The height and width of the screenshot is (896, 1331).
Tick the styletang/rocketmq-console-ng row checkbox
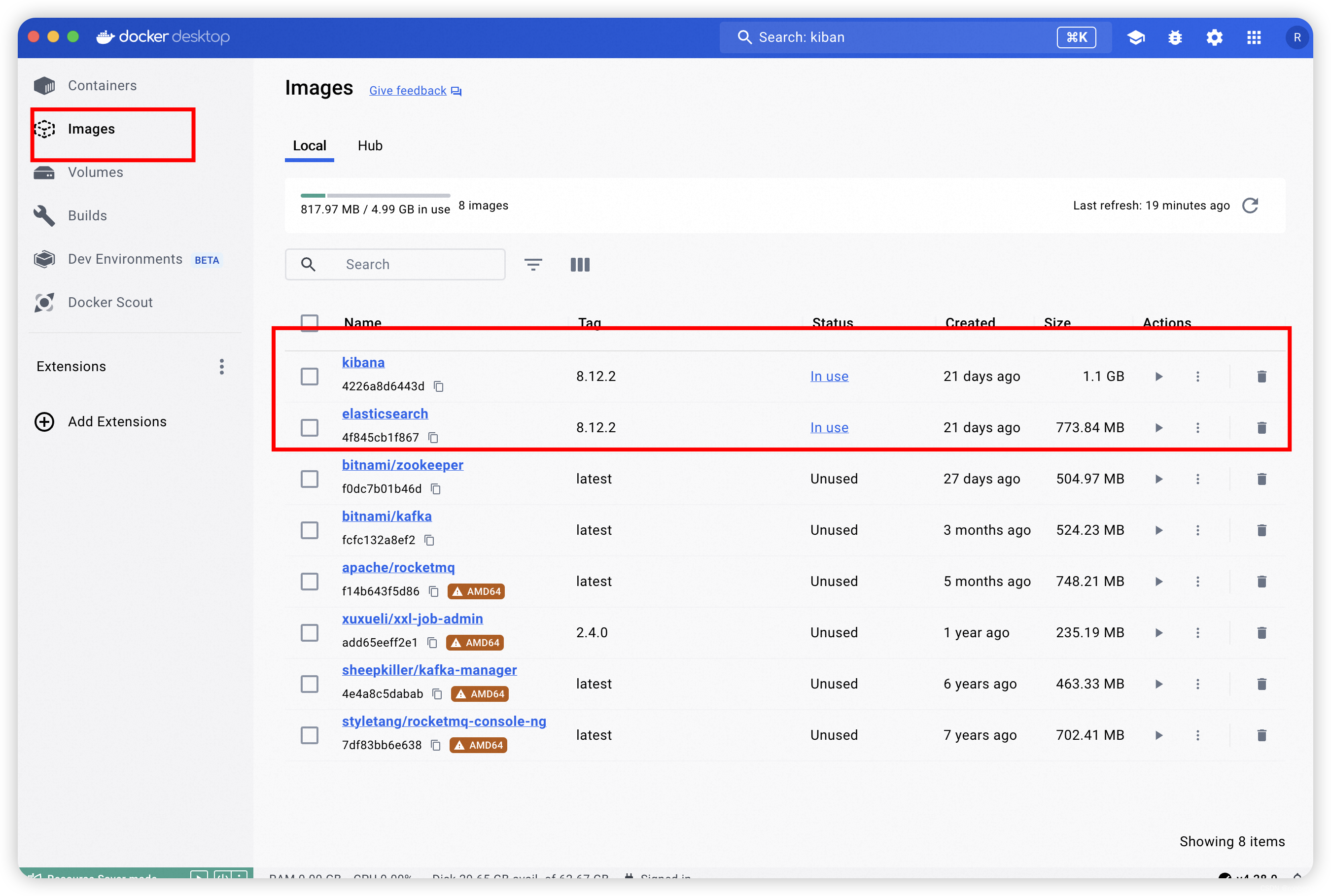309,735
